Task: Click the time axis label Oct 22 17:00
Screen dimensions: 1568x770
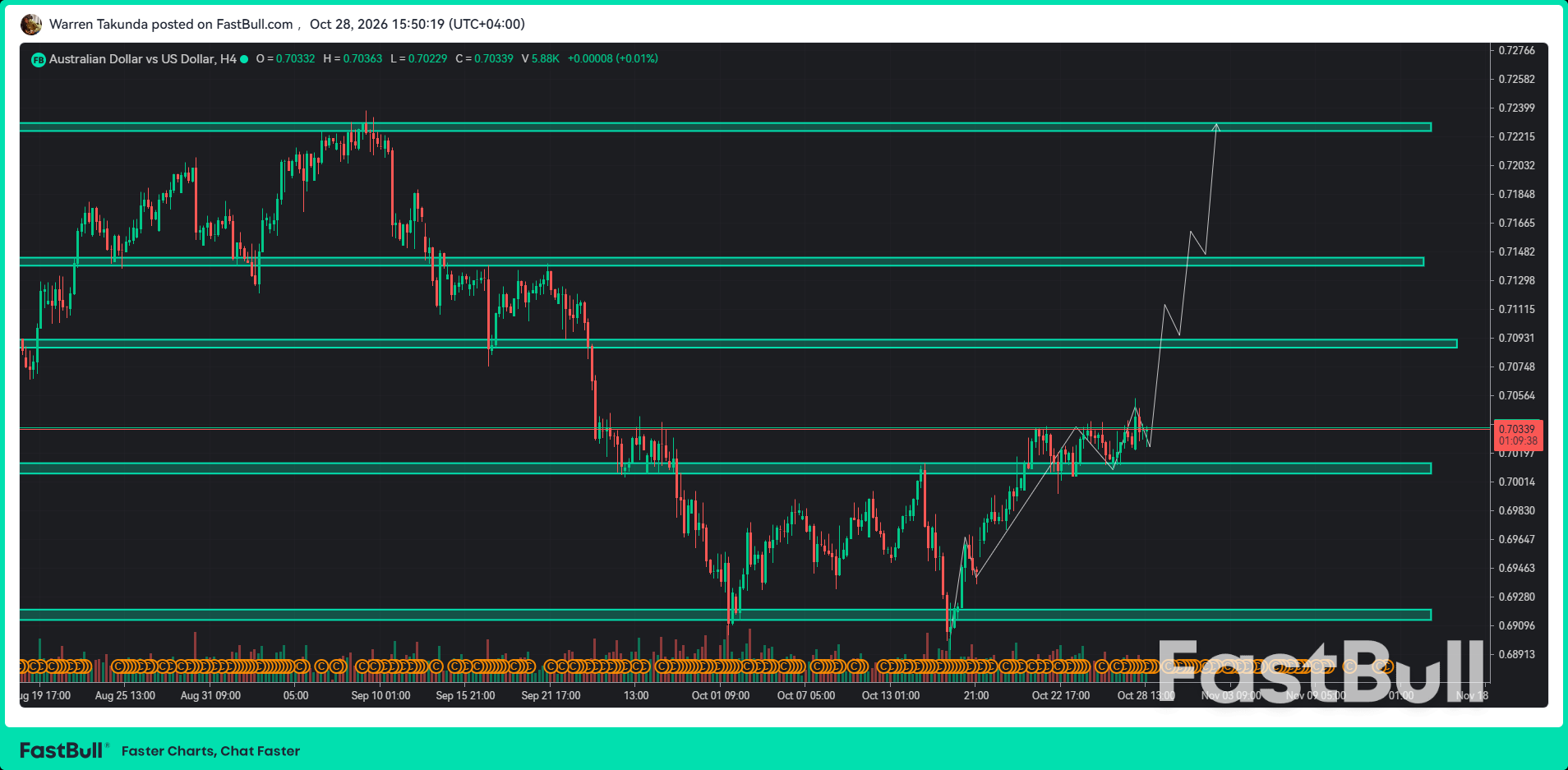Action: 1061,696
